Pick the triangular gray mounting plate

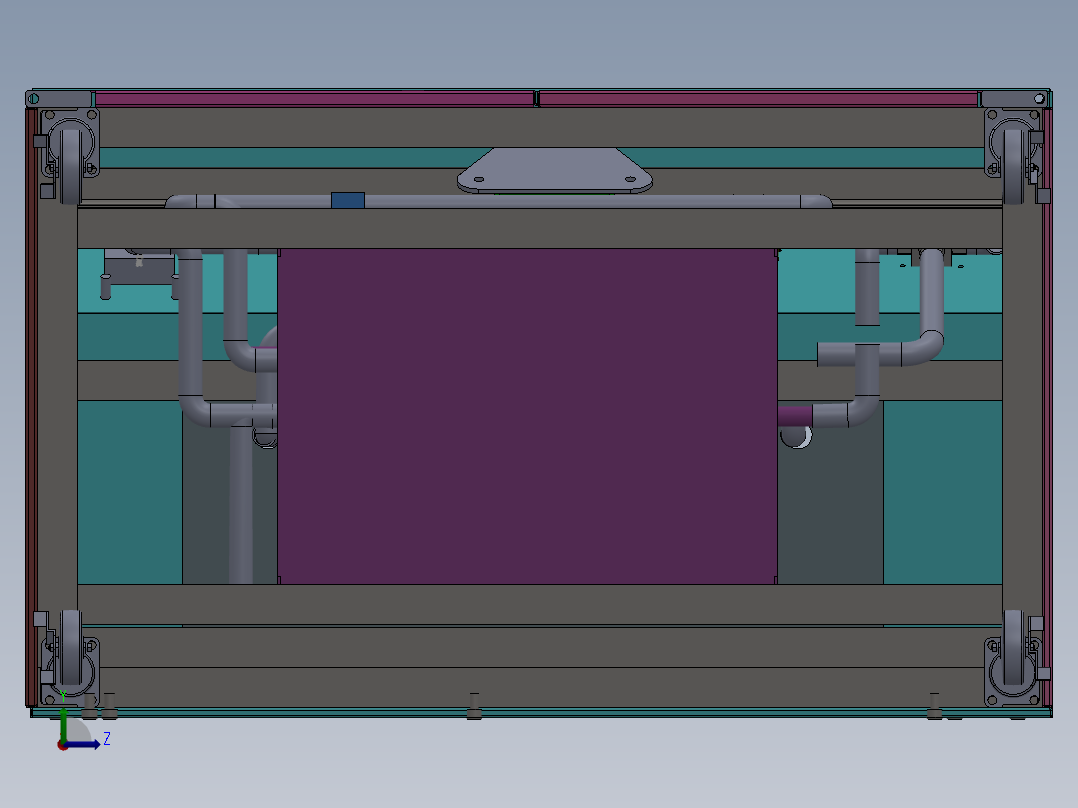[x=555, y=170]
